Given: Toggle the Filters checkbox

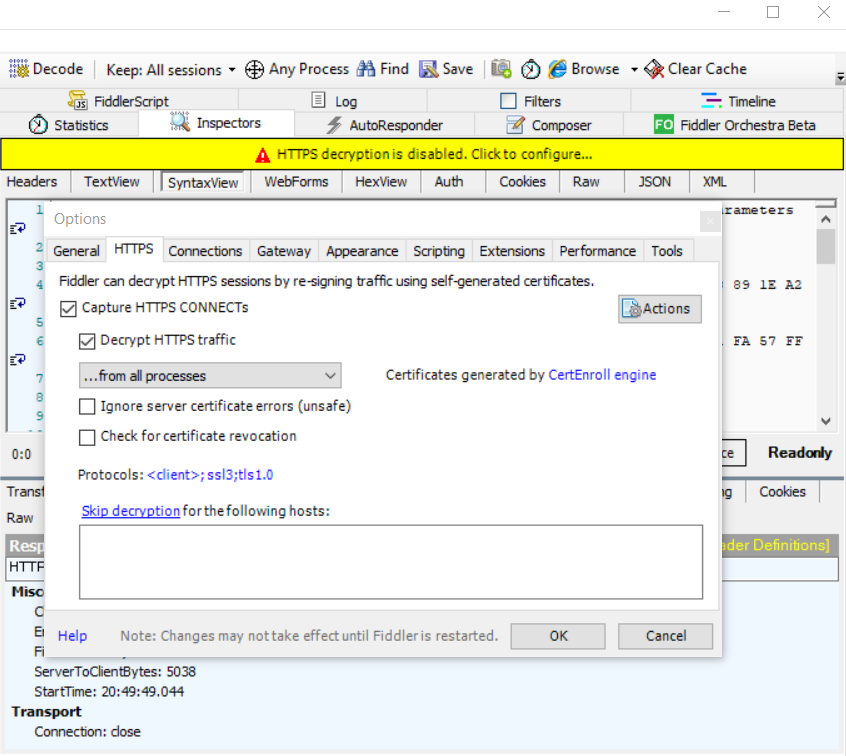Looking at the screenshot, I should (x=508, y=101).
